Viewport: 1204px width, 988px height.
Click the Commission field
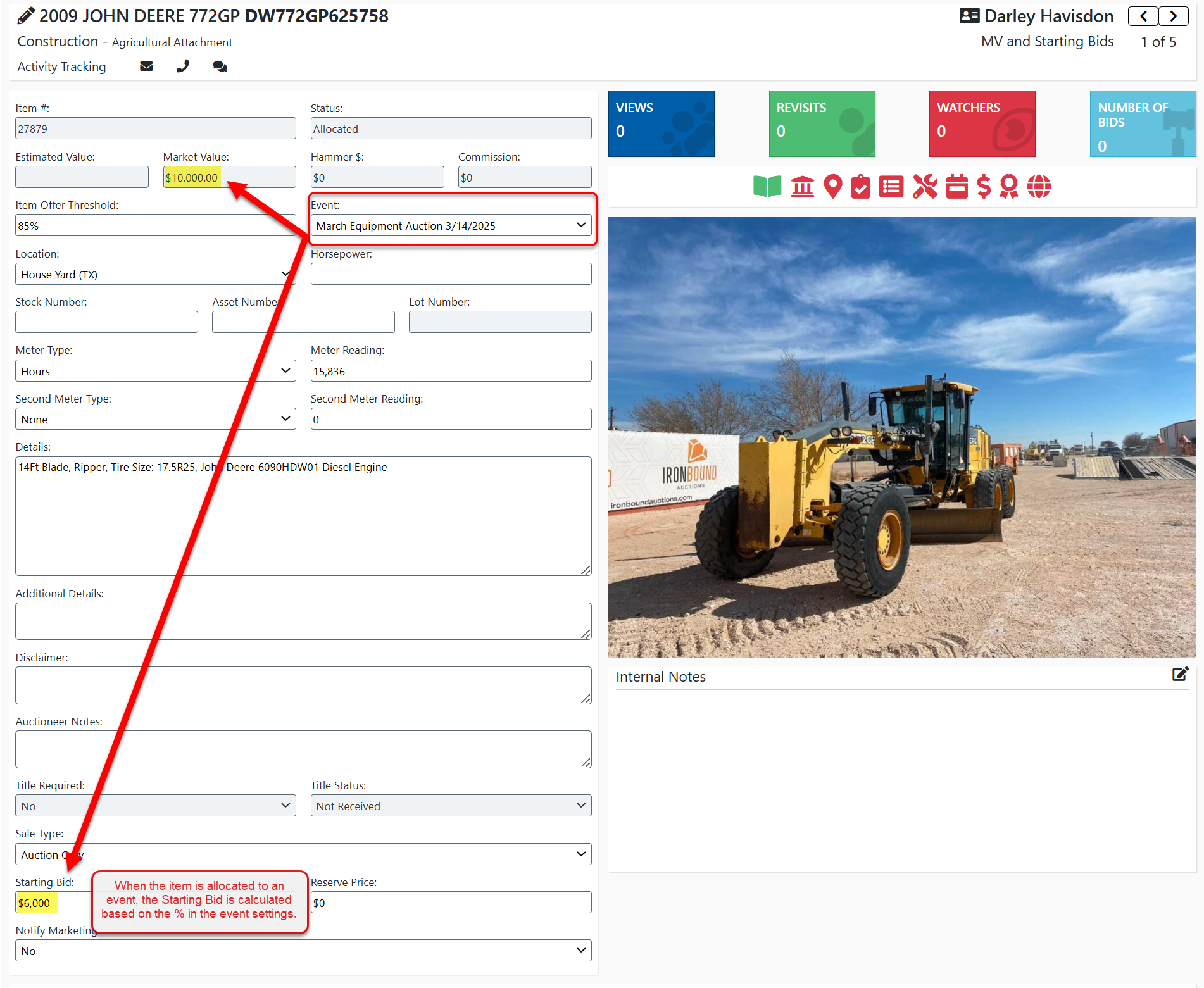point(525,177)
